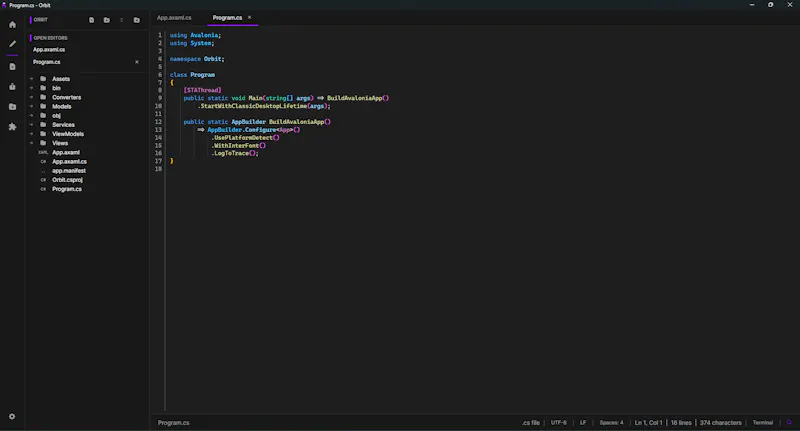Open the file document icon in activity bar
Screen dimensions: 800x431
point(12,67)
